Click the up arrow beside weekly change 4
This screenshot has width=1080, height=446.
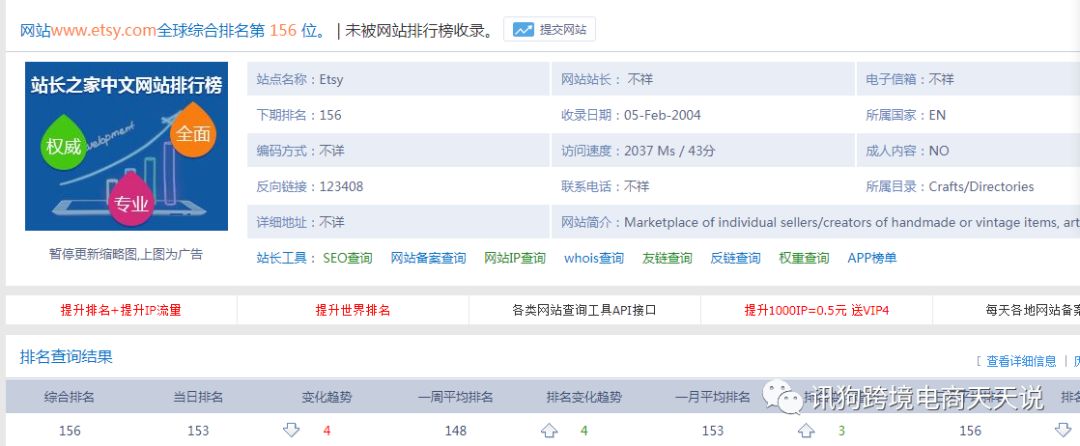tap(549, 430)
